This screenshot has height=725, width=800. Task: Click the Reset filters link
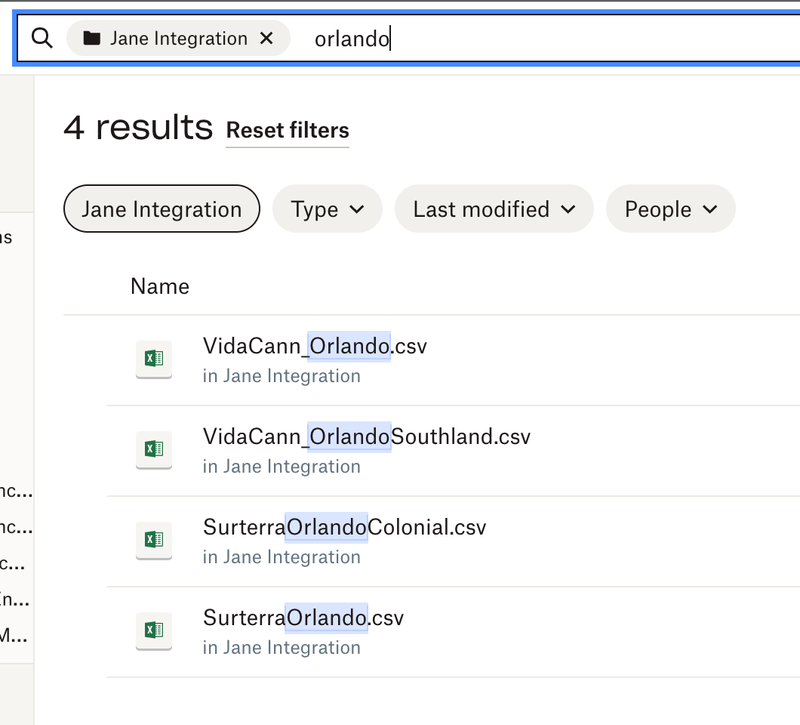click(x=287, y=130)
